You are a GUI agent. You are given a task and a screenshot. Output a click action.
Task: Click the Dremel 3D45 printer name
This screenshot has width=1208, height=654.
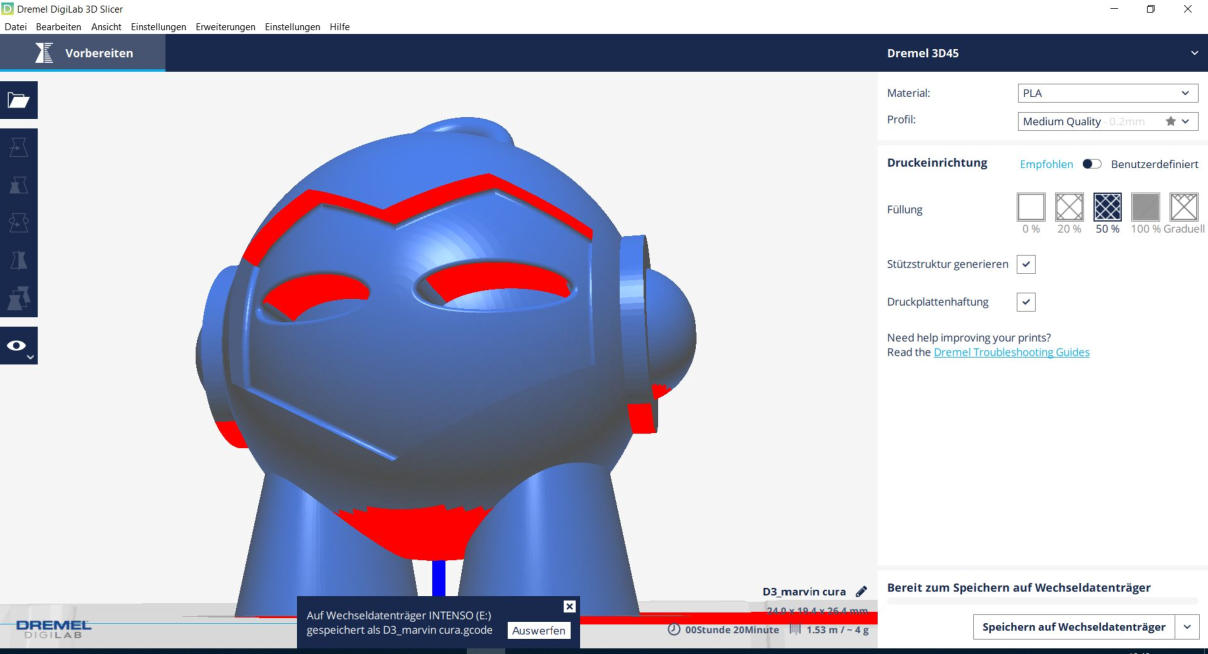point(923,53)
